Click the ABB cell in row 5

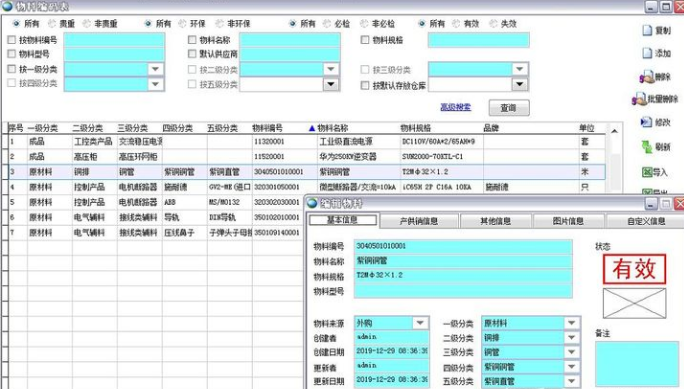click(185, 202)
